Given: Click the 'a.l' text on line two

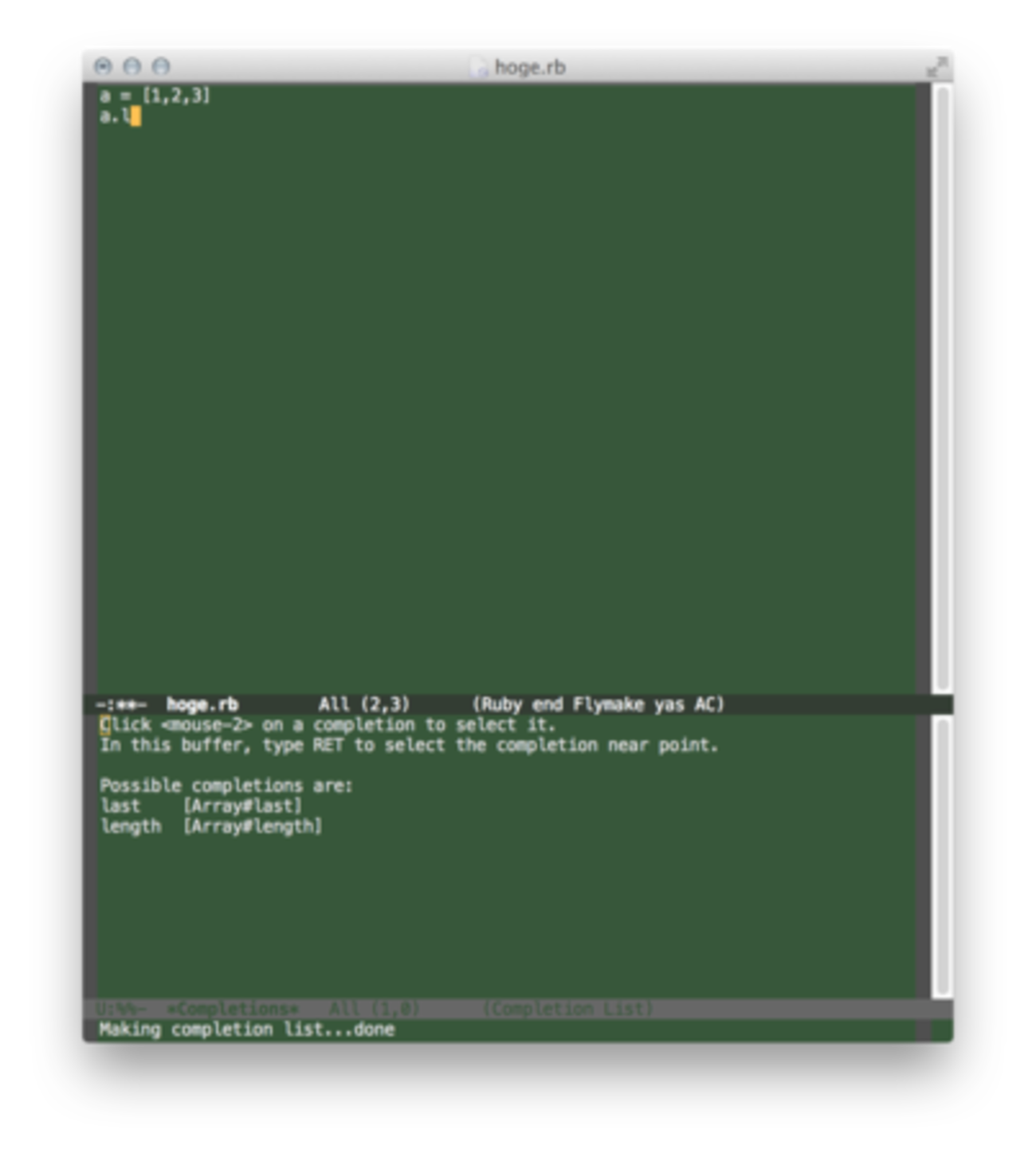Looking at the screenshot, I should (x=116, y=116).
